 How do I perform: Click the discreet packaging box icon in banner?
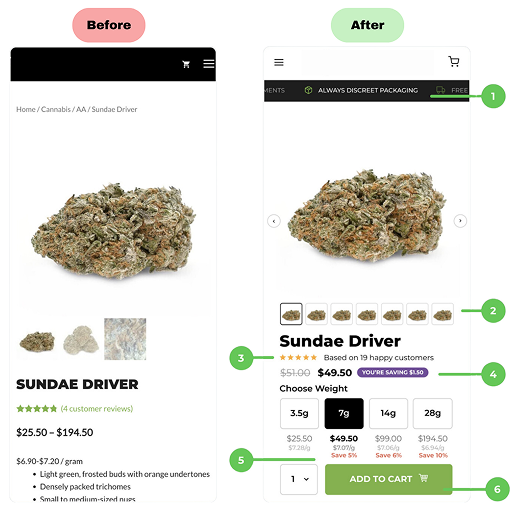coord(308,90)
